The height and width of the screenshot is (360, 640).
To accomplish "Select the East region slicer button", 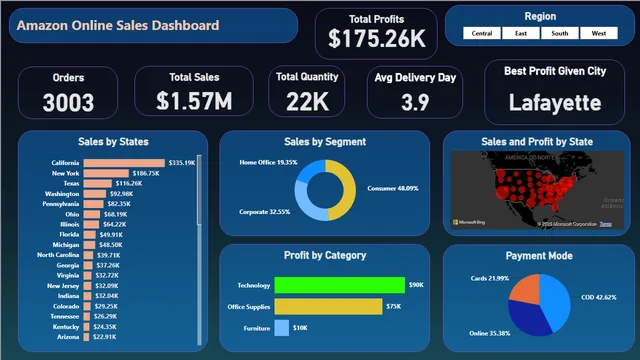I will (521, 33).
